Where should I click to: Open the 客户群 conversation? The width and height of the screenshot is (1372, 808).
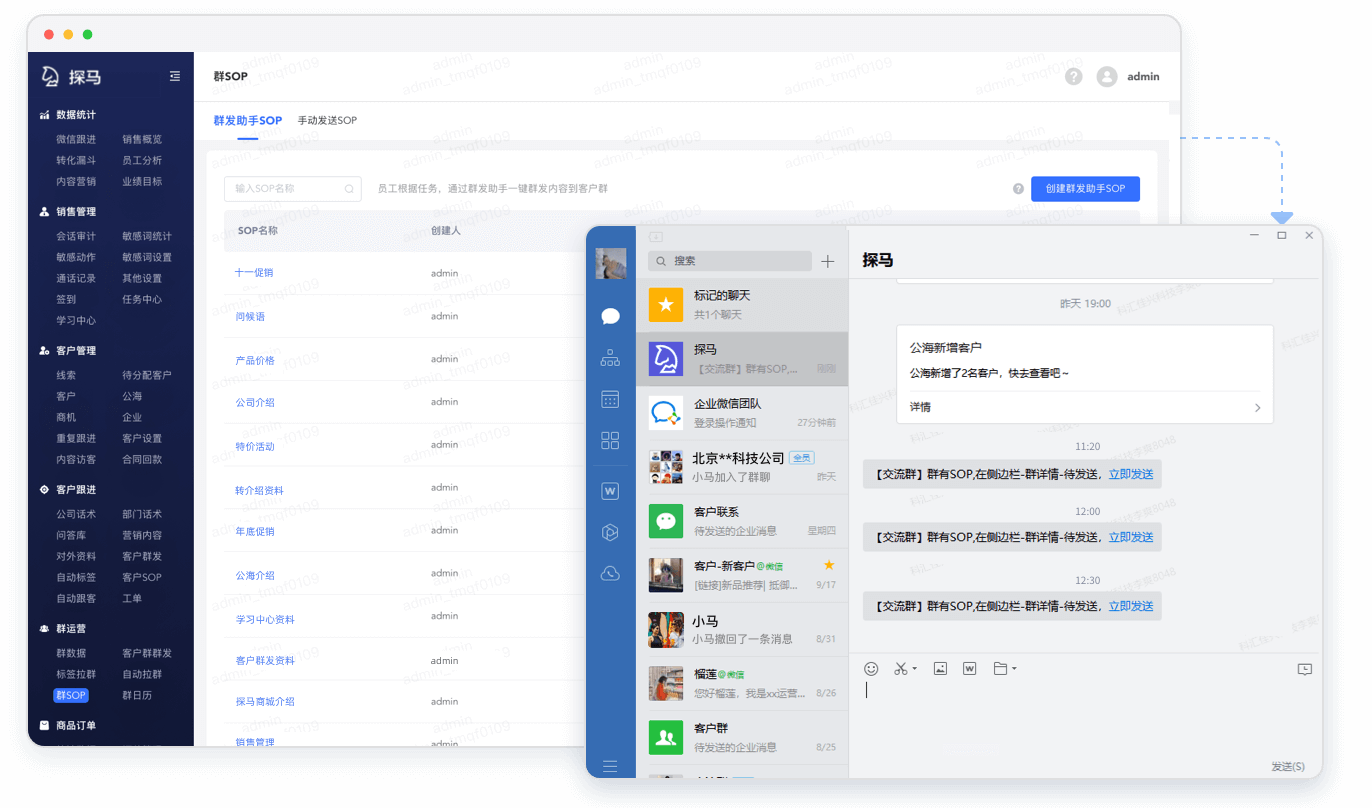[x=742, y=737]
